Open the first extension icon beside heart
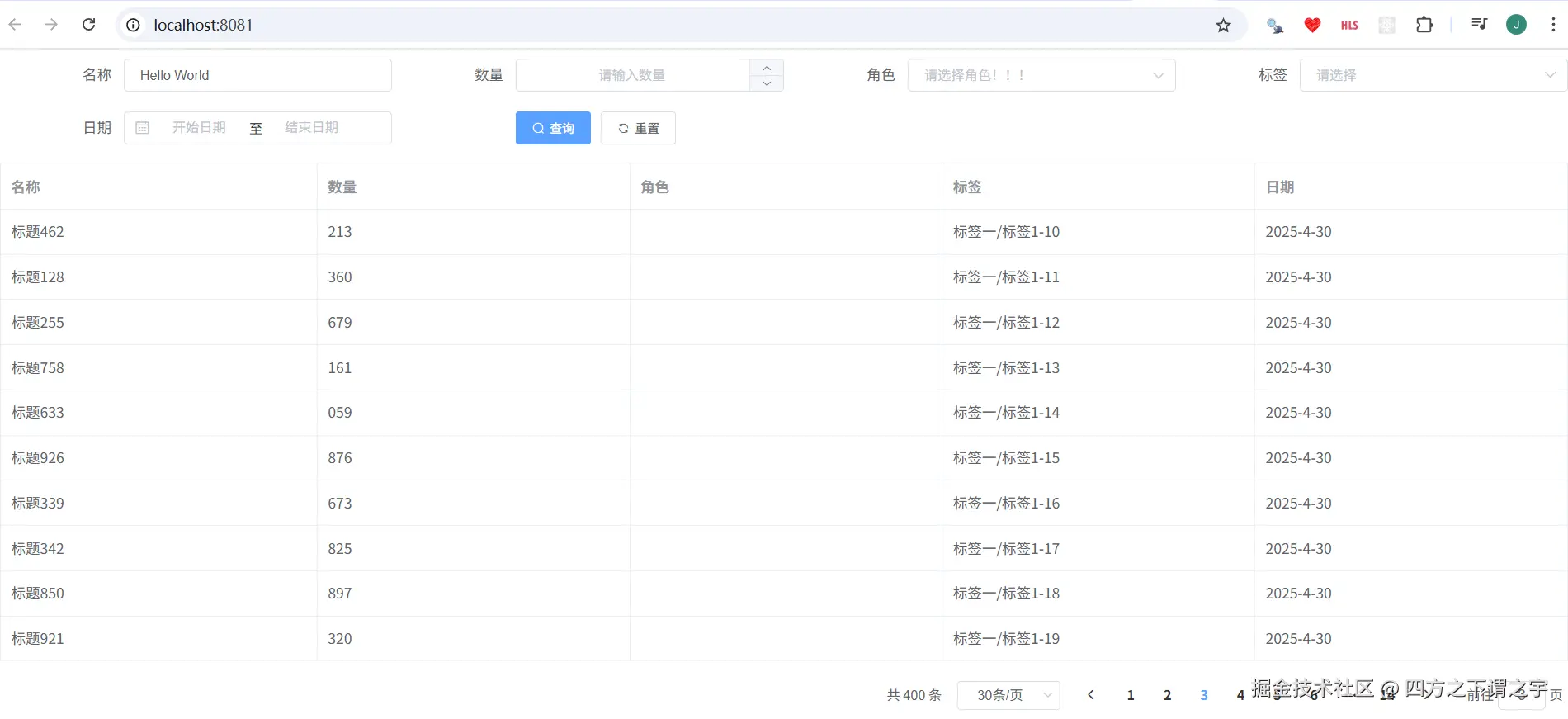Screen dimensions: 1568x719 click(1275, 25)
